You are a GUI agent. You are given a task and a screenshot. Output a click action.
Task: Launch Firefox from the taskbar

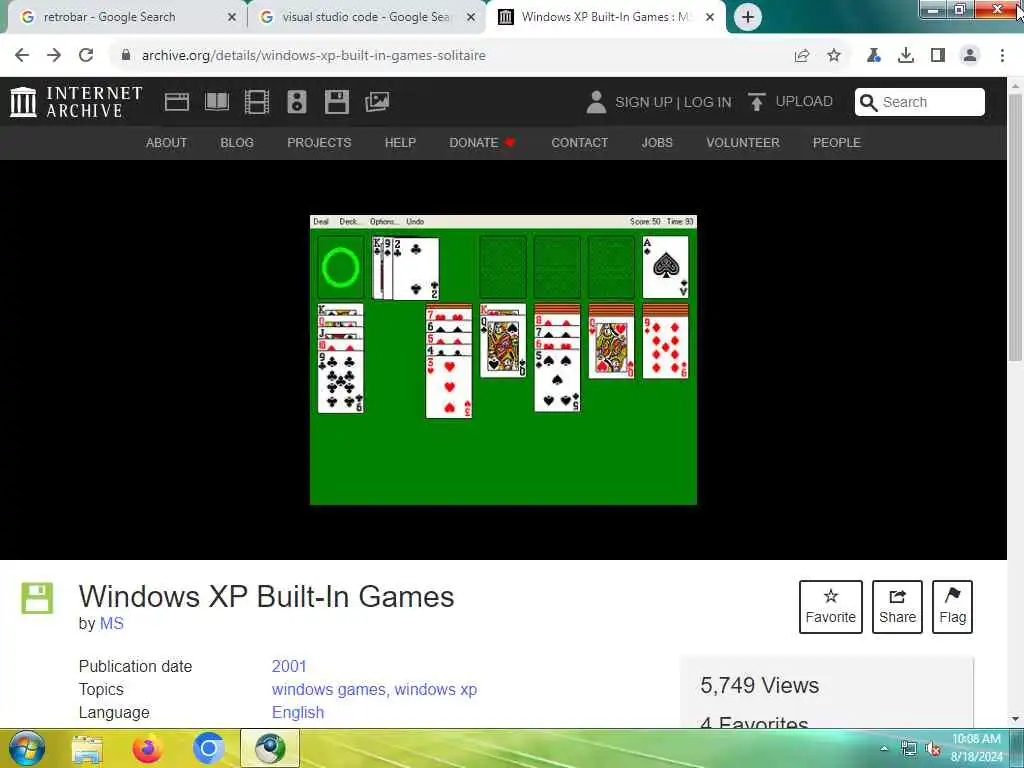pos(148,749)
